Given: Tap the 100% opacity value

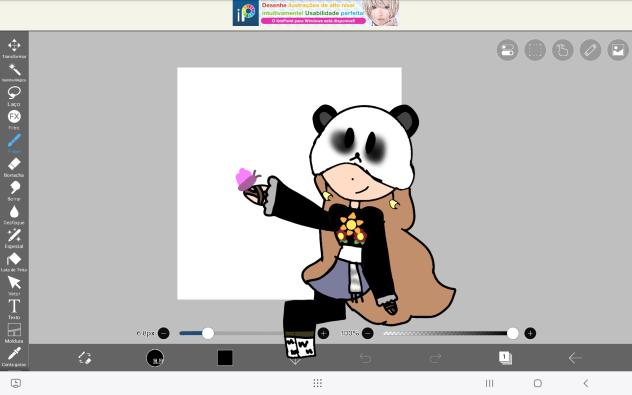Looking at the screenshot, I should click(349, 333).
